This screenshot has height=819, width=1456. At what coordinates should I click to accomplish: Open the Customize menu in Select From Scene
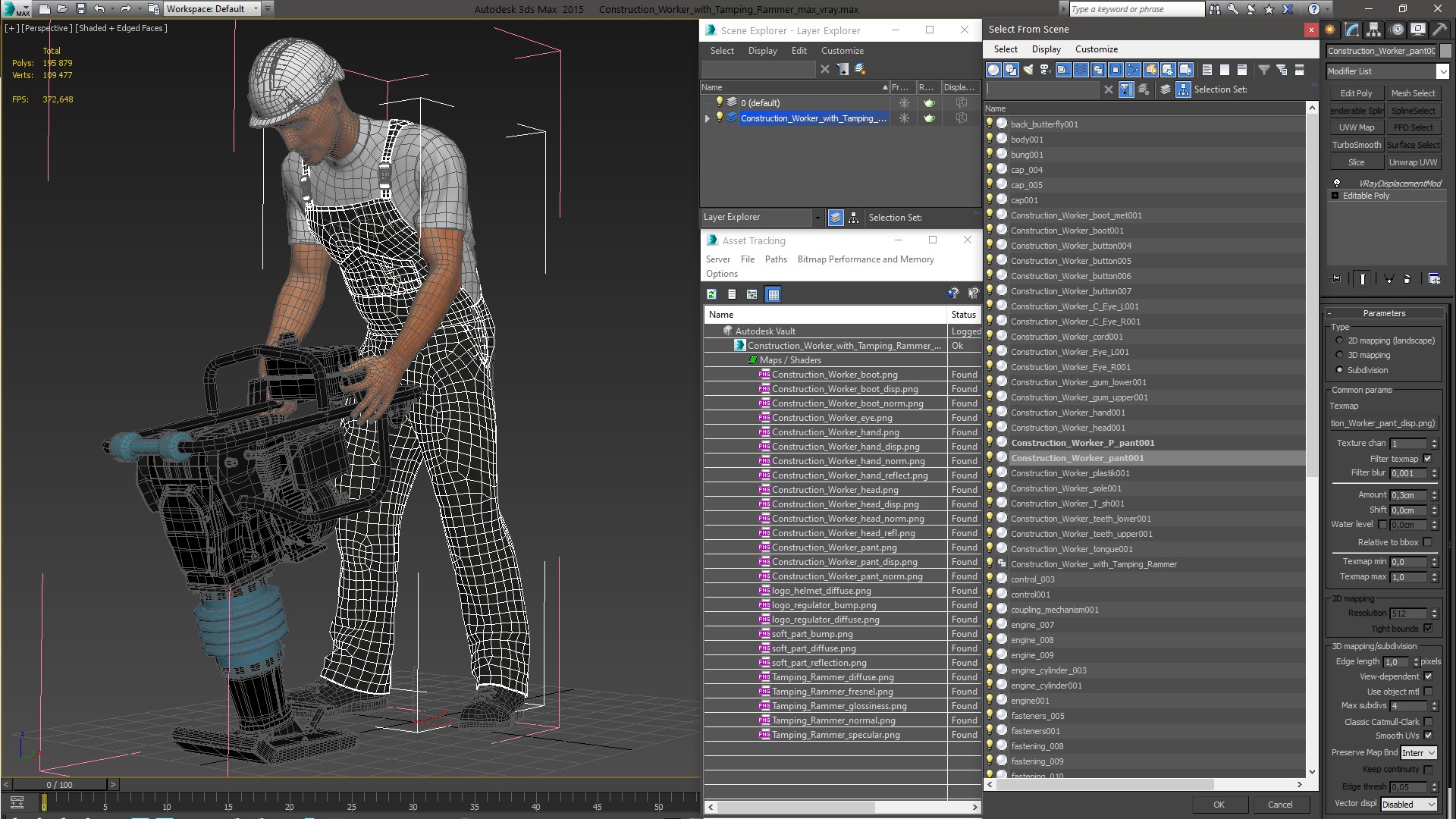click(x=1096, y=49)
